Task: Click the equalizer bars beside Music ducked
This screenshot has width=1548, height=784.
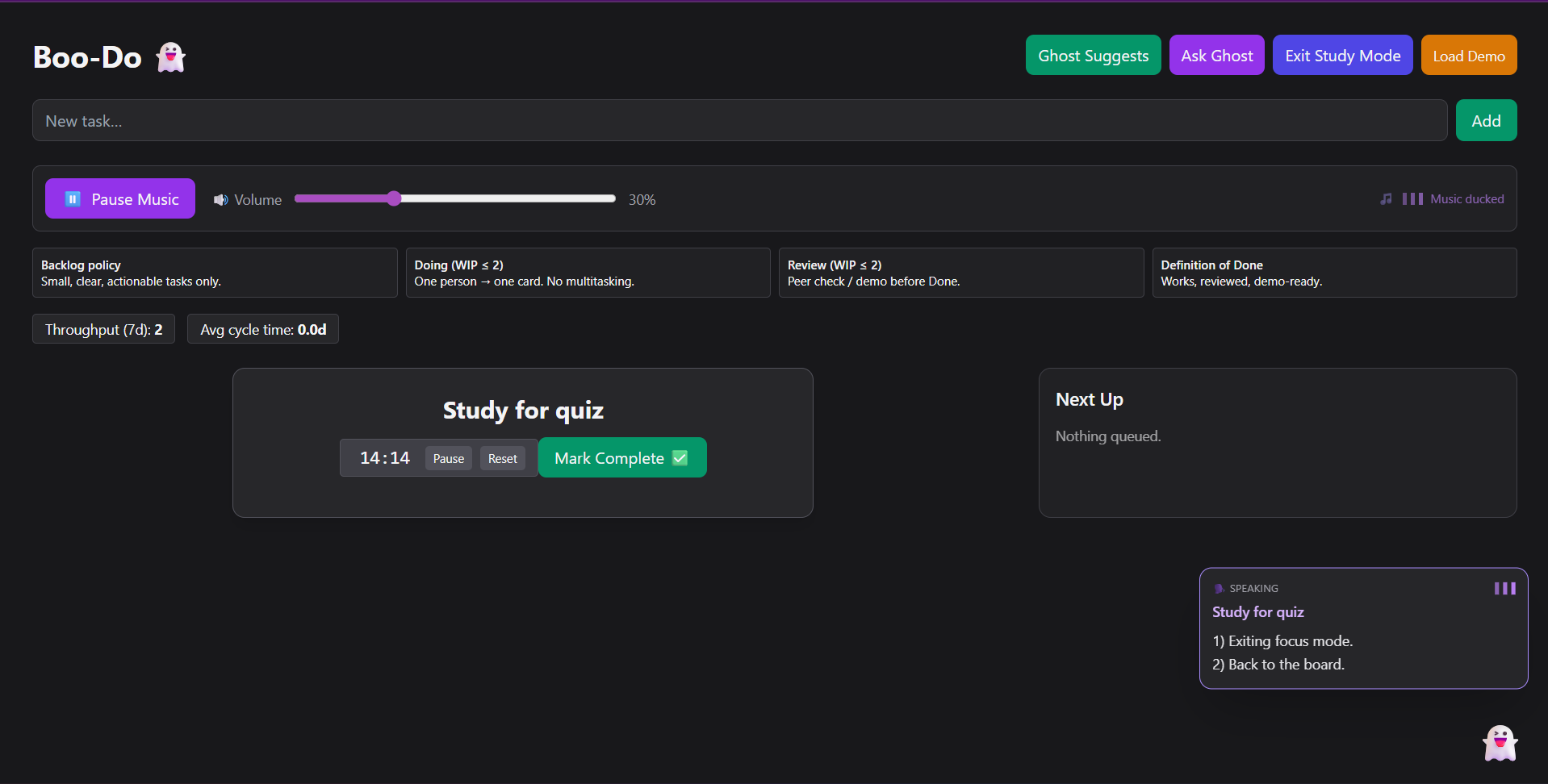Action: [x=1412, y=199]
